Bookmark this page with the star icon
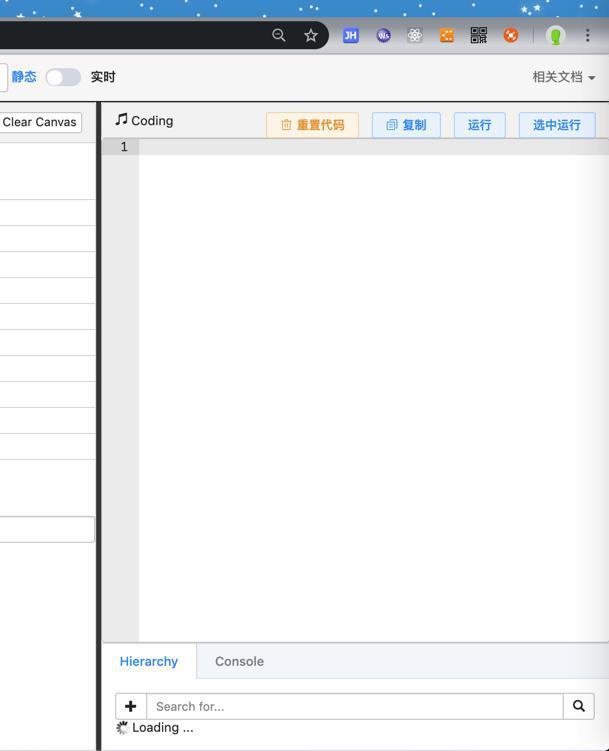Viewport: 609px width, 751px height. [x=311, y=35]
